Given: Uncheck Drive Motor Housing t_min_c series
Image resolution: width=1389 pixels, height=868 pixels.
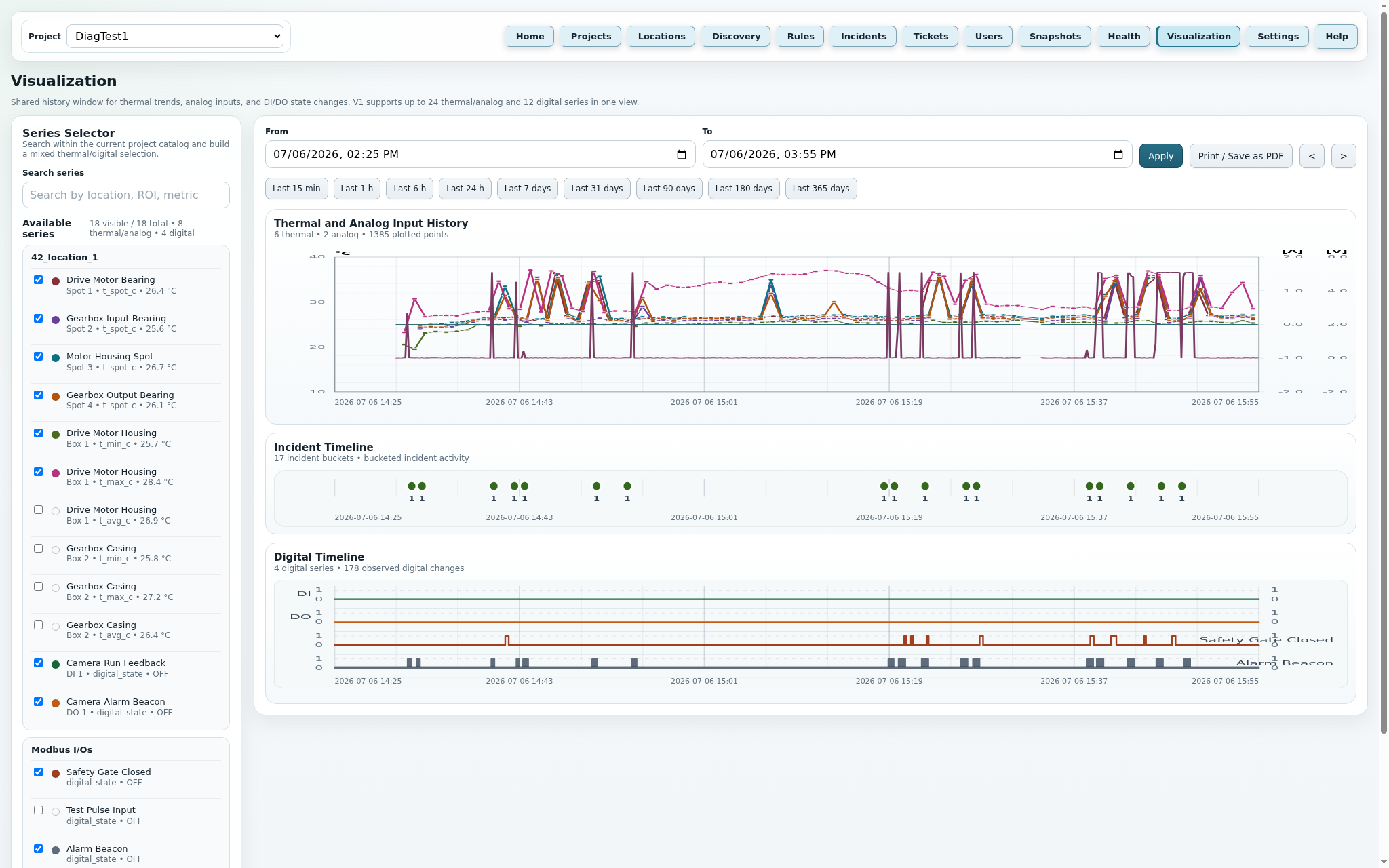Looking at the screenshot, I should click(x=38, y=433).
